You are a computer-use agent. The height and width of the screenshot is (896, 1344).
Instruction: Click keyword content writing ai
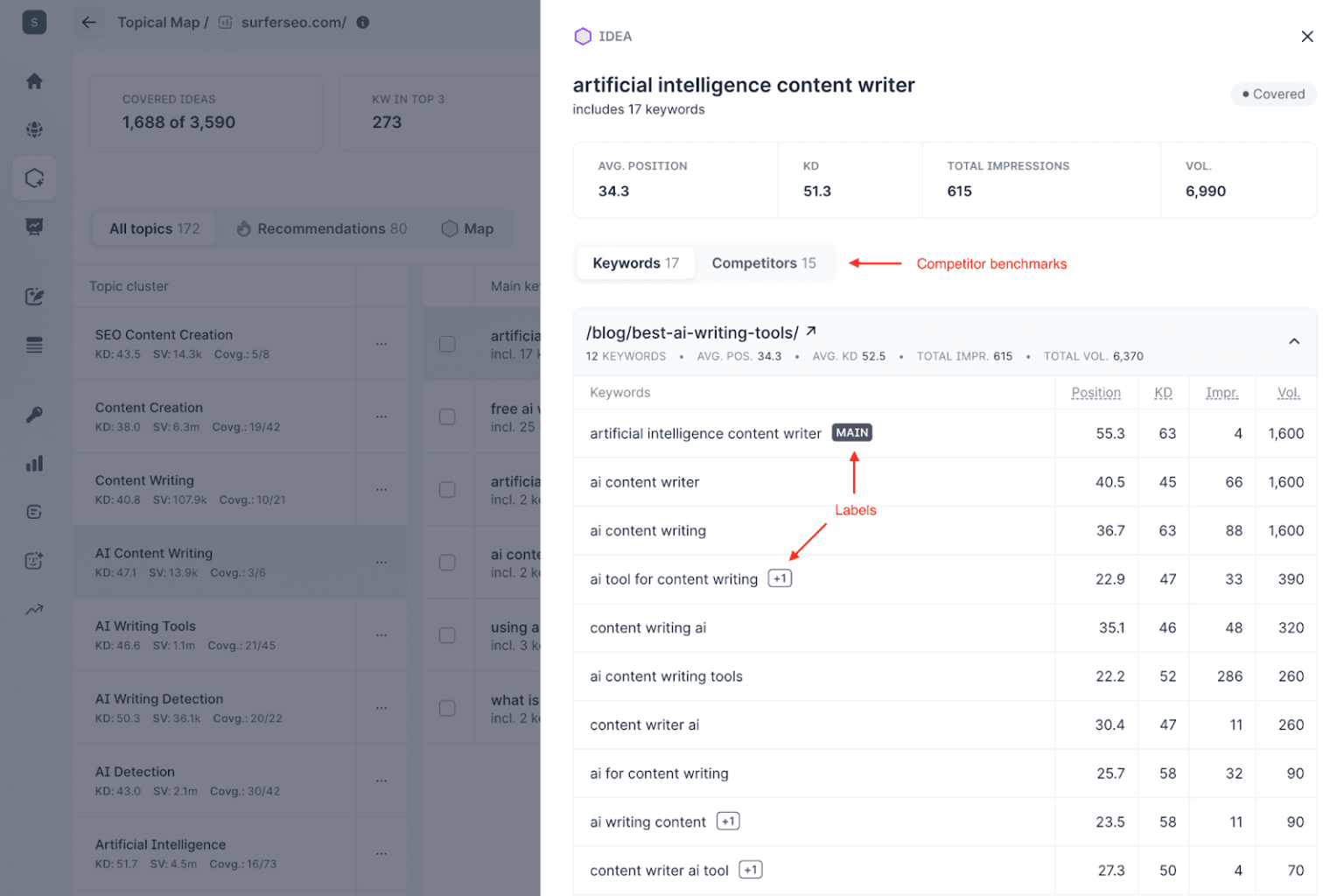[647, 627]
